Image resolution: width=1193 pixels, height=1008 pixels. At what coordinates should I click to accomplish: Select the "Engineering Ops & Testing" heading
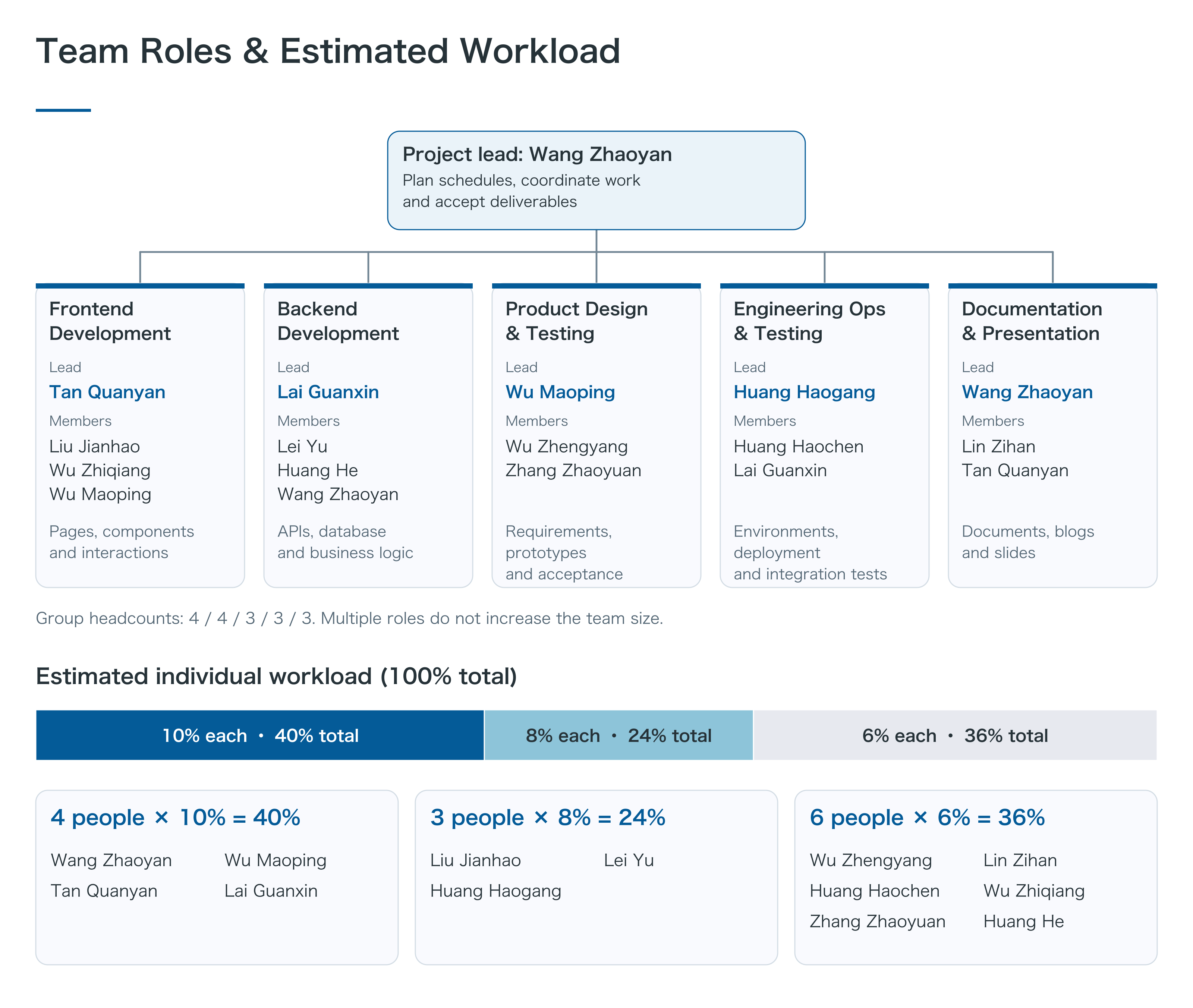[x=809, y=321]
